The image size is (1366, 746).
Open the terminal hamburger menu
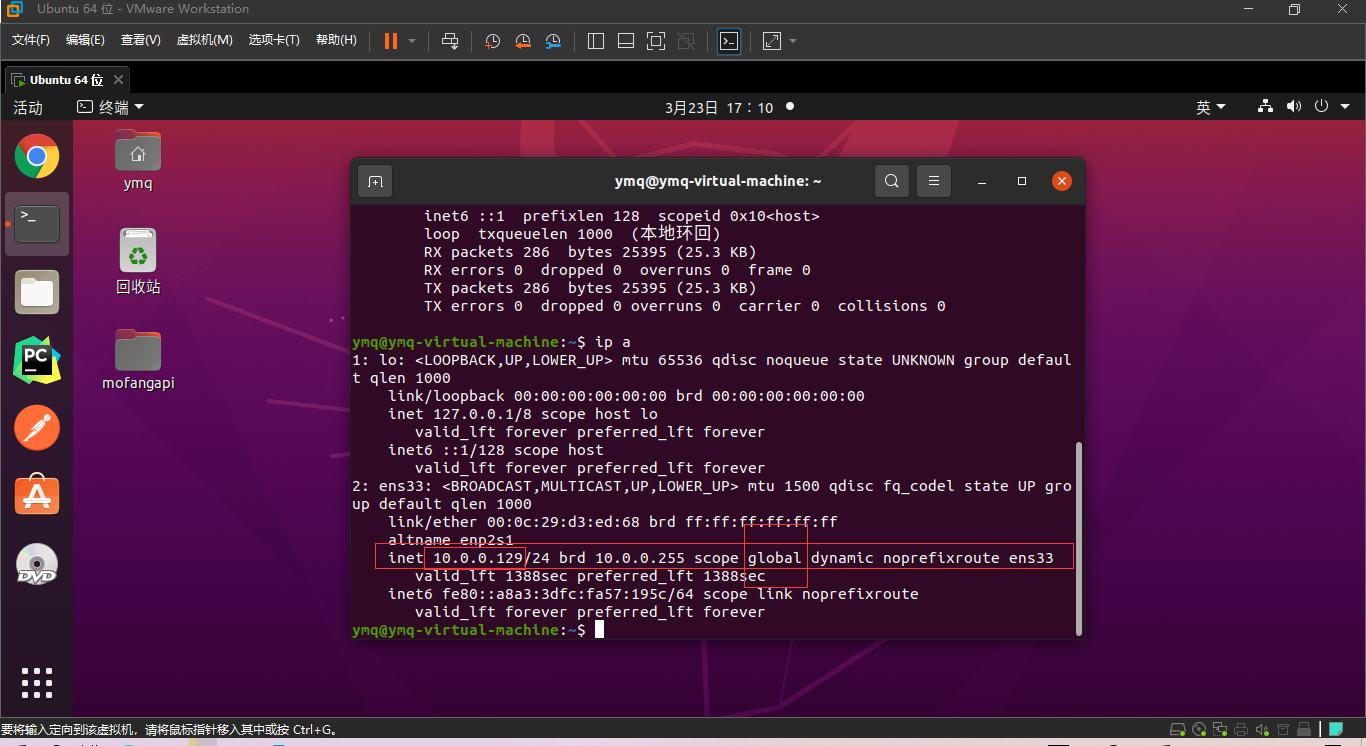(x=933, y=181)
